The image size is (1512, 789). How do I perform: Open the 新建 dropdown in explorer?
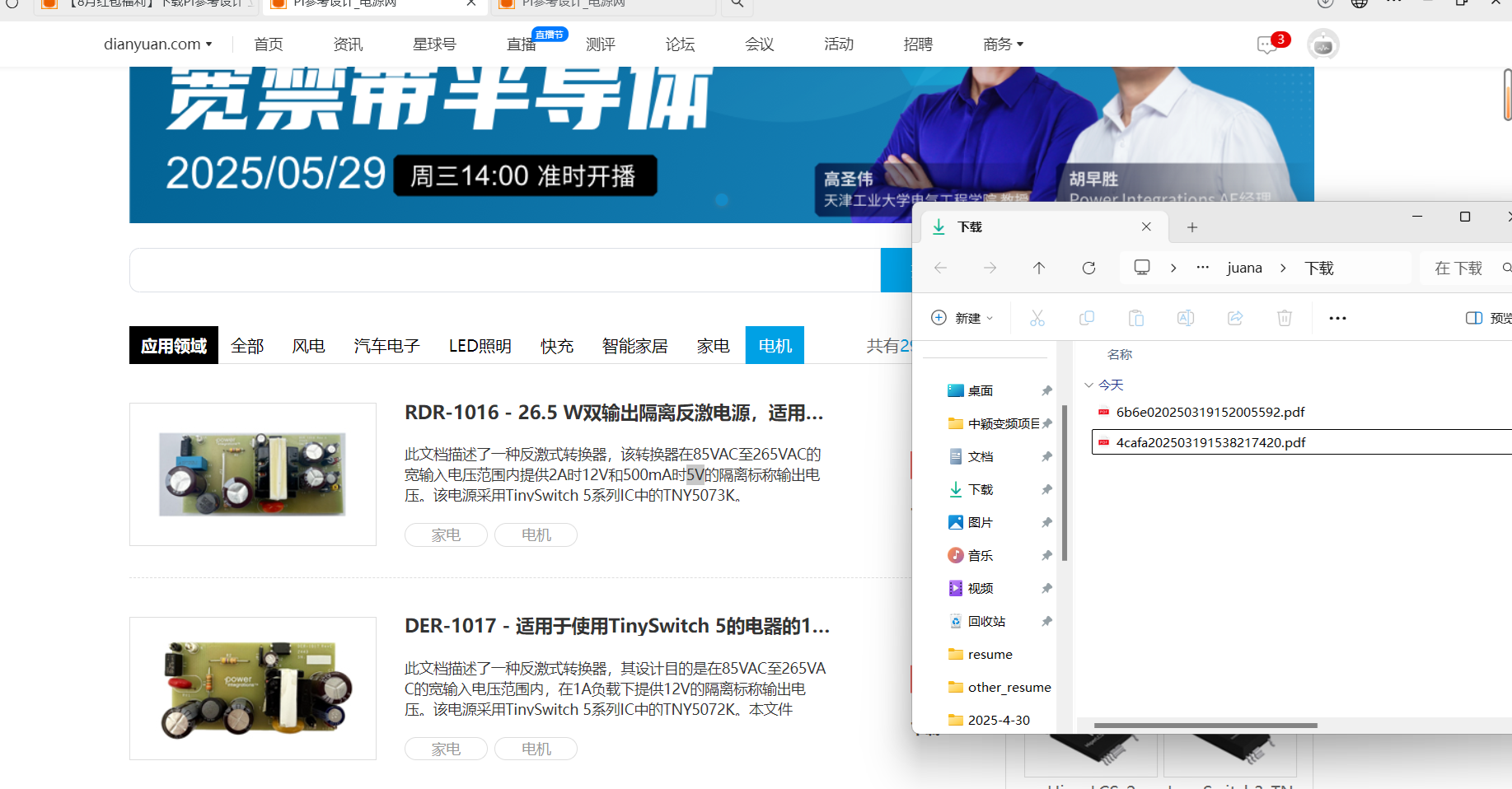[x=962, y=318]
